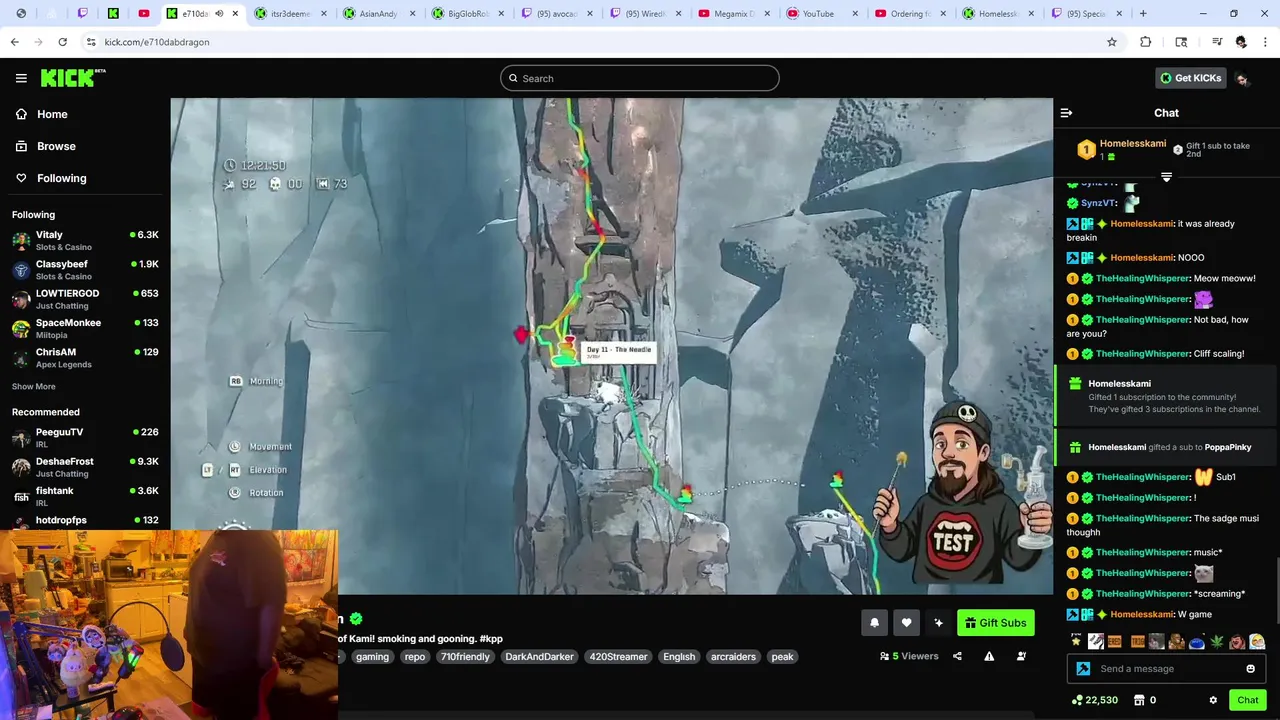Click the DarkAndDarker tag
1280x720 pixels.
click(539, 657)
